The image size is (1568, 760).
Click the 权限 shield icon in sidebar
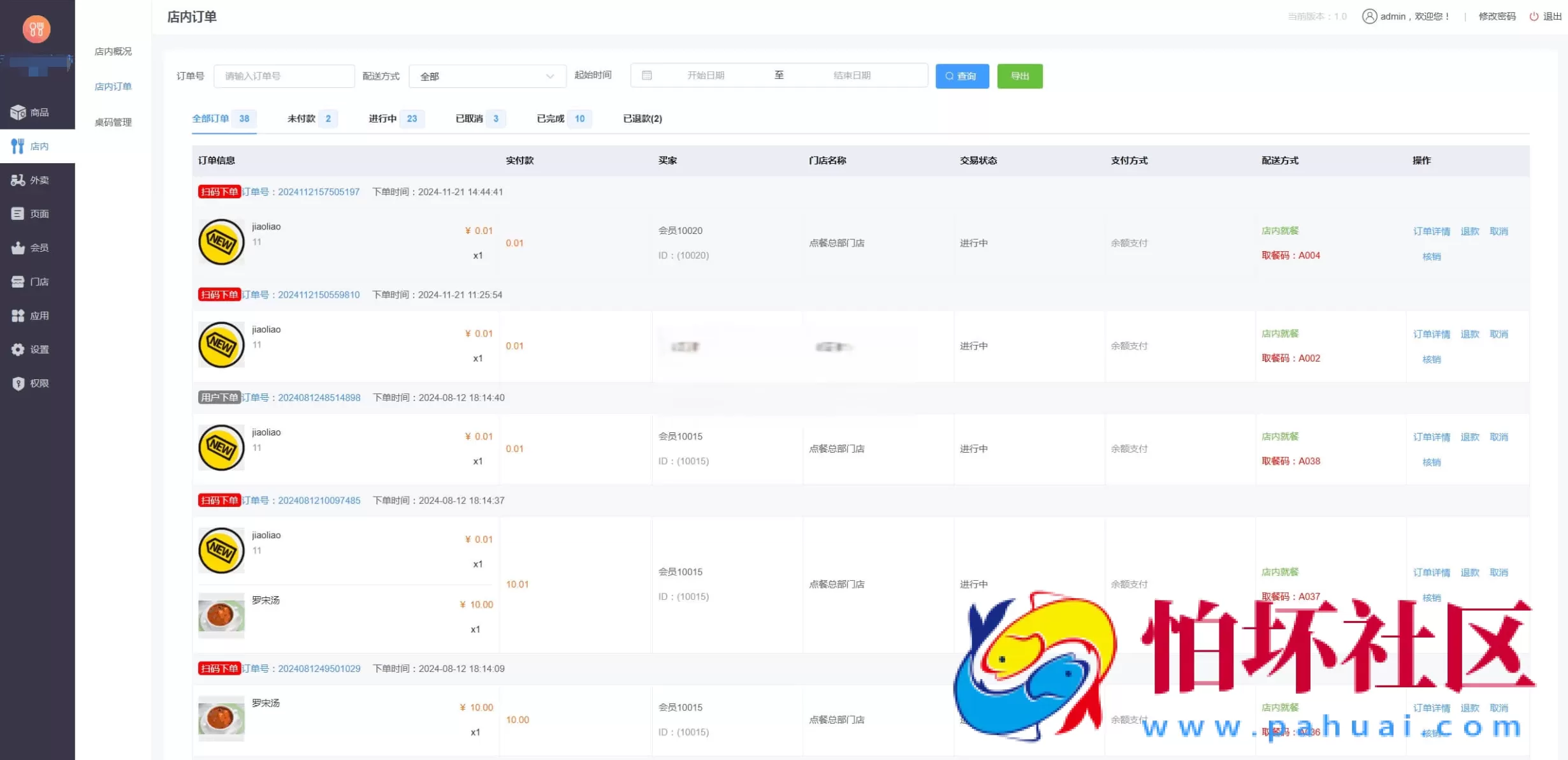click(18, 383)
